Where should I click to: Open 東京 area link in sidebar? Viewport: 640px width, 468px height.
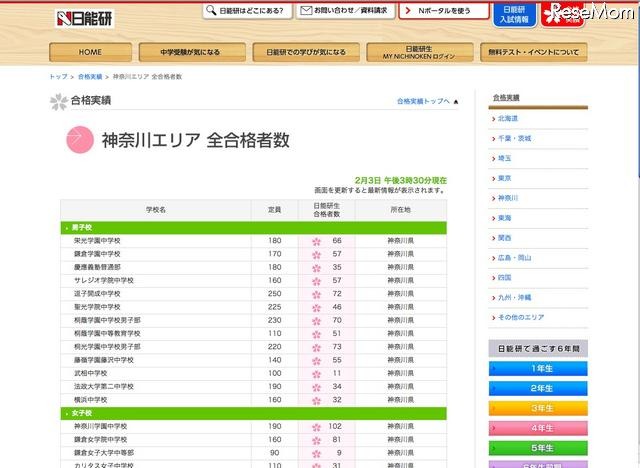pos(504,178)
